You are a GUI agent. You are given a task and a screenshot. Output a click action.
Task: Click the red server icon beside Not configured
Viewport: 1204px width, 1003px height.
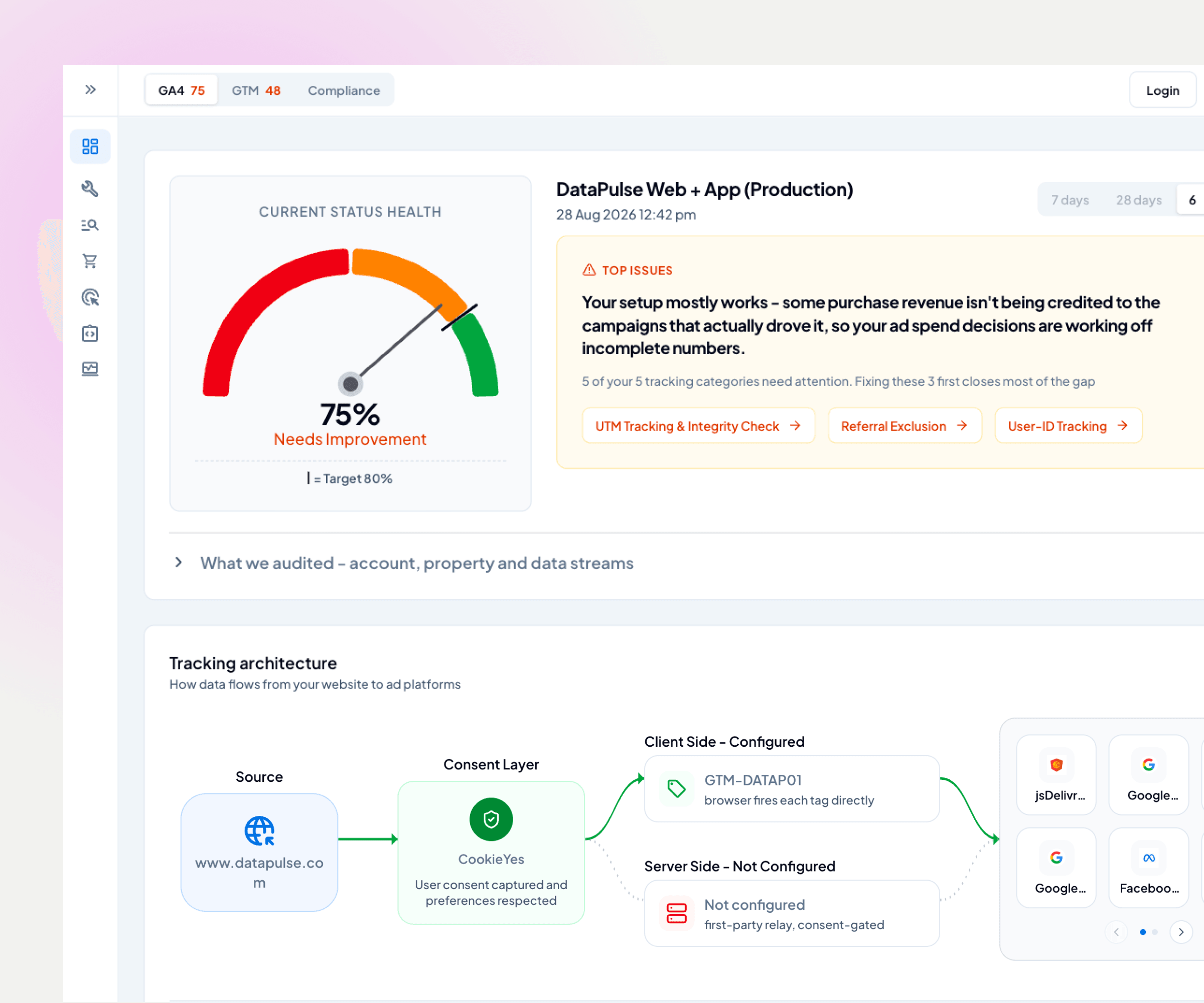(677, 913)
